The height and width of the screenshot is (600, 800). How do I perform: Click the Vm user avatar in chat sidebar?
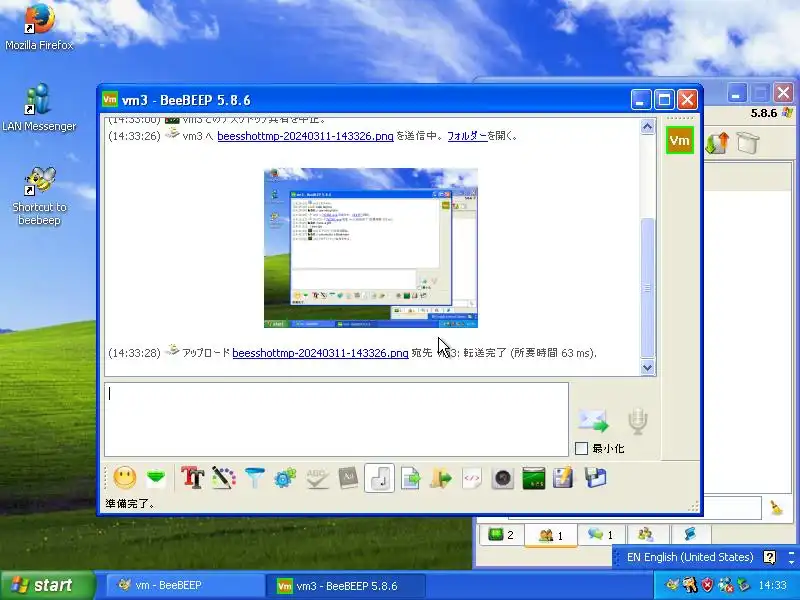coord(680,140)
